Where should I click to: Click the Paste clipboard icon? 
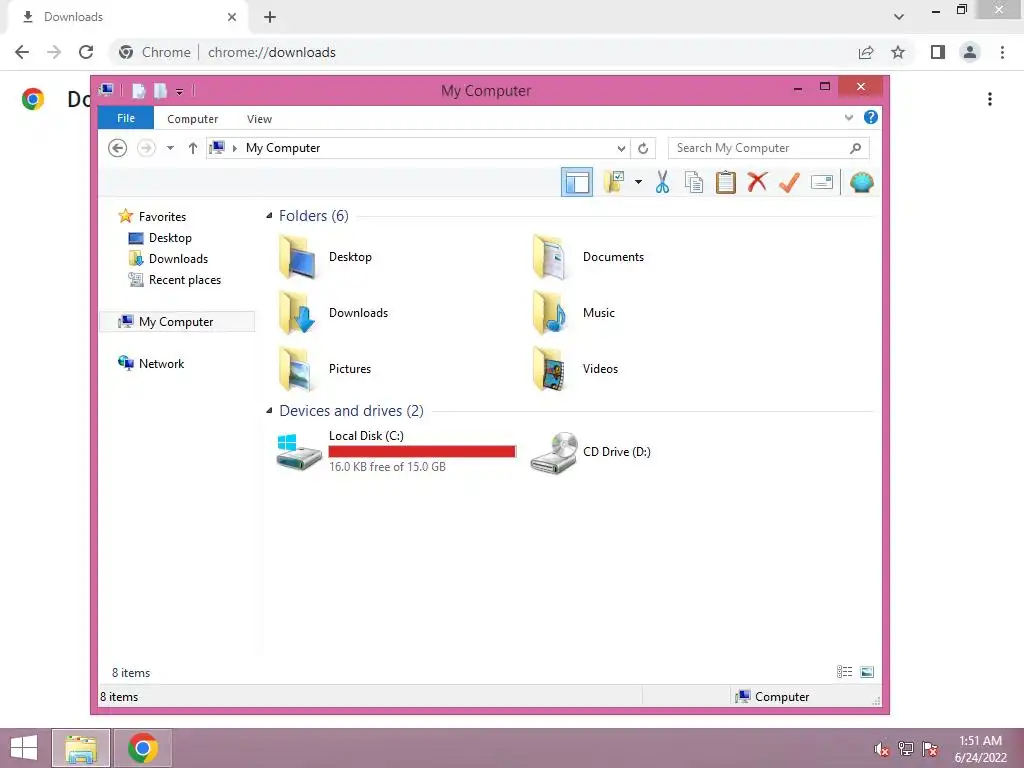pos(726,182)
